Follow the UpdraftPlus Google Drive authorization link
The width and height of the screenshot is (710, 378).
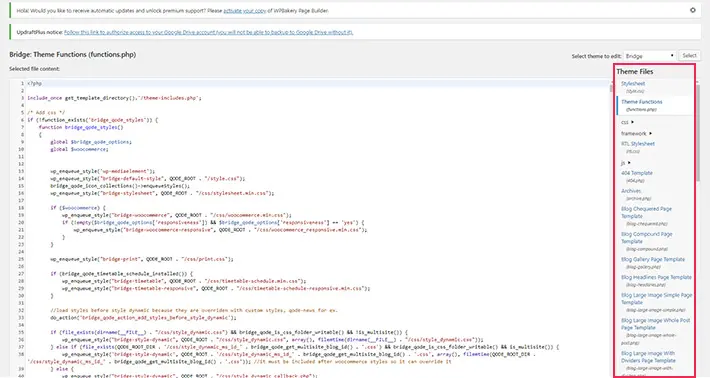208,32
